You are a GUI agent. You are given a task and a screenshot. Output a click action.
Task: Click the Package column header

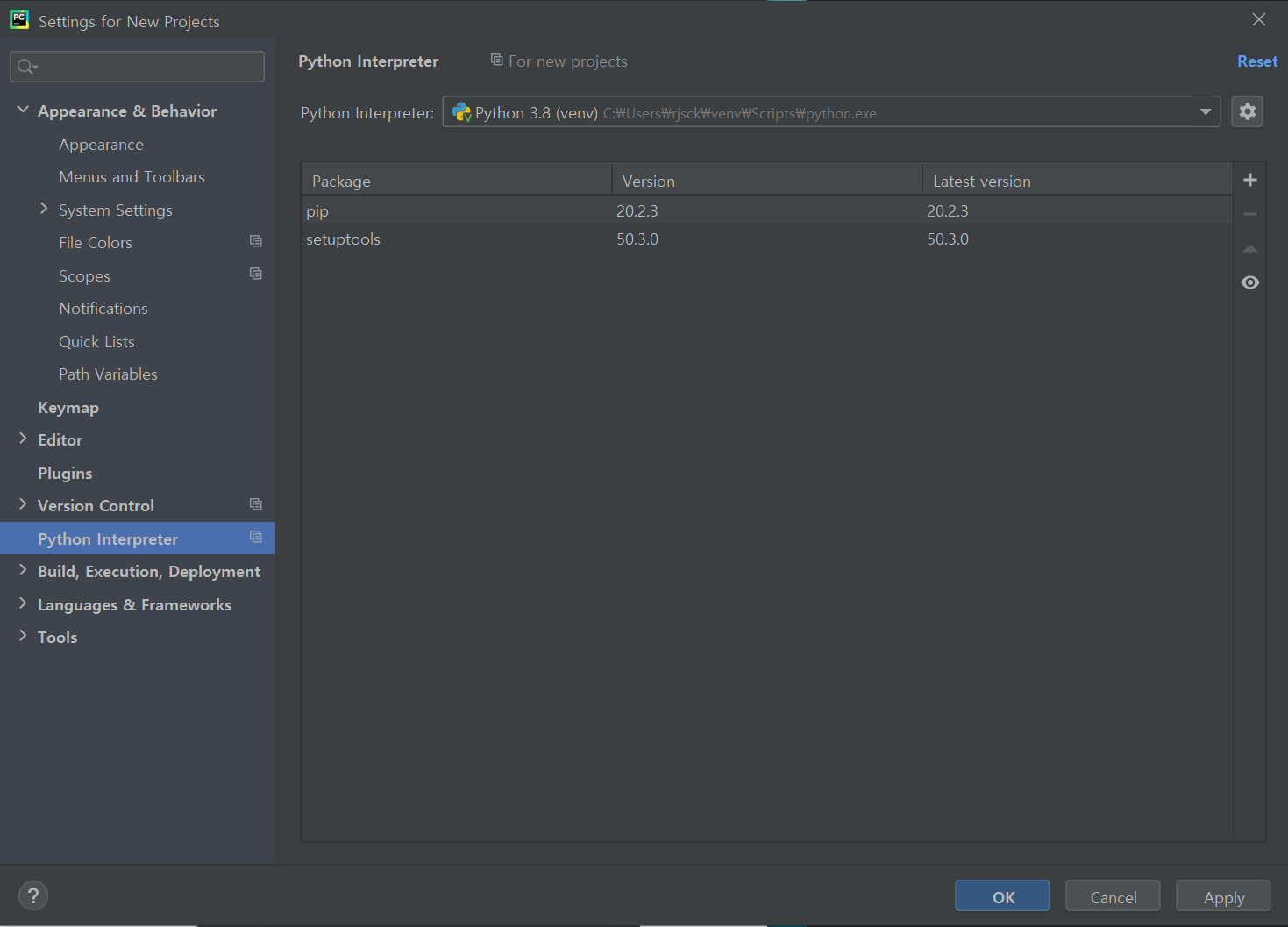[x=456, y=181]
